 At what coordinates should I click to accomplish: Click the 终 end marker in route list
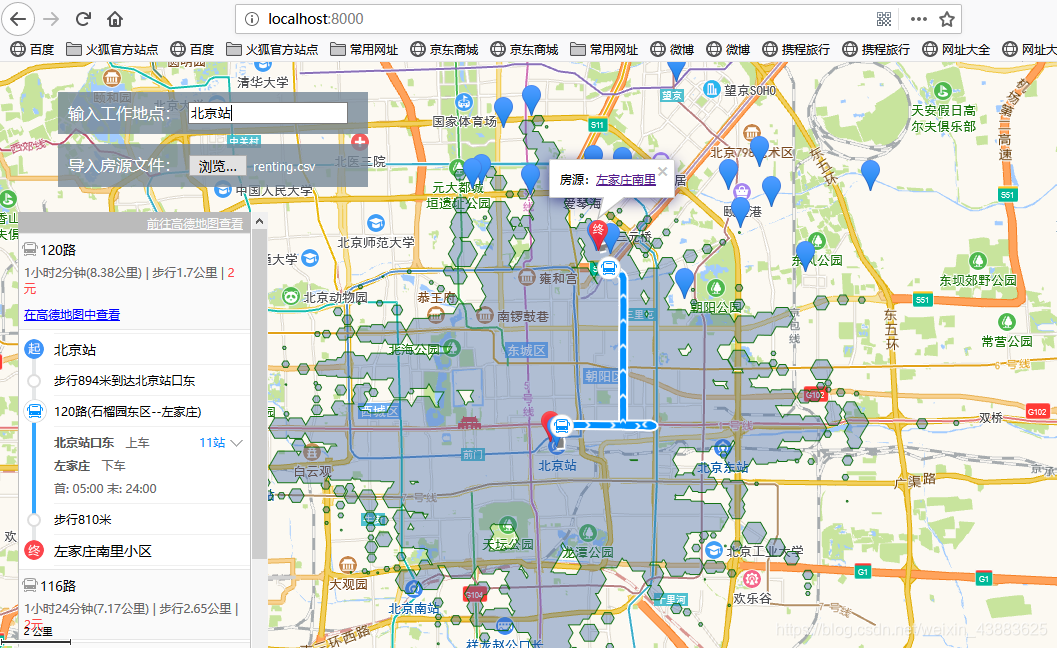click(x=34, y=550)
